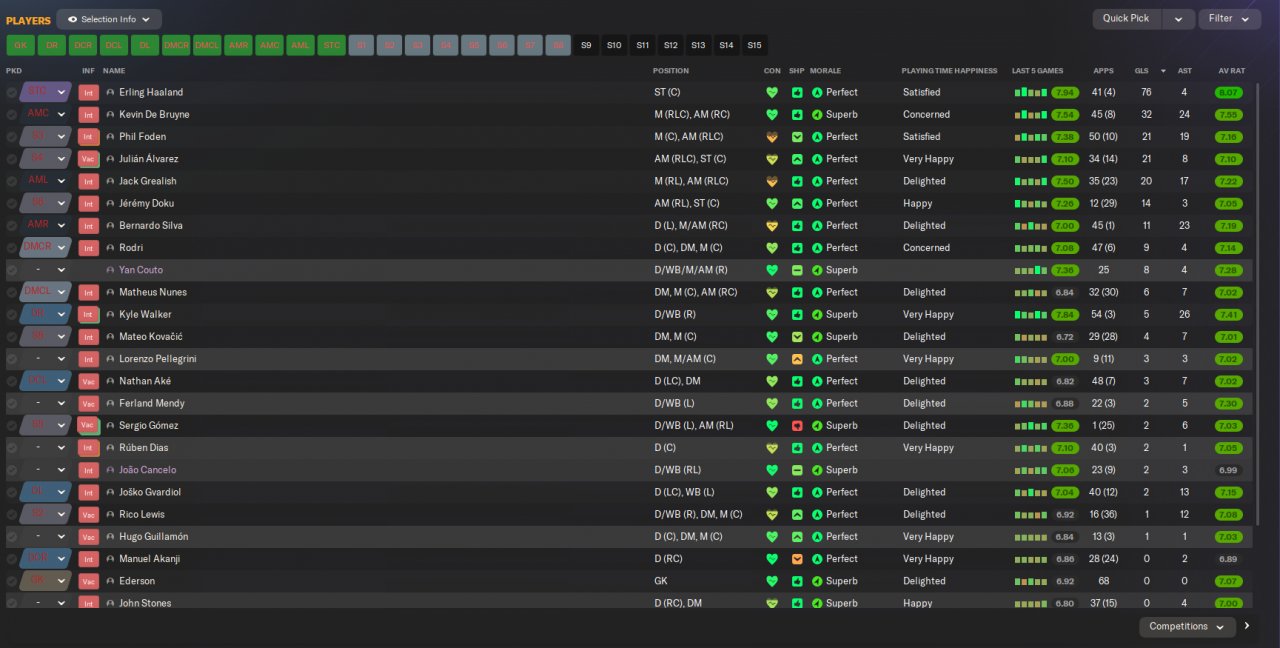Toggle the pick checkbox for Kevin De Bruyne
1280x648 pixels.
[12, 114]
